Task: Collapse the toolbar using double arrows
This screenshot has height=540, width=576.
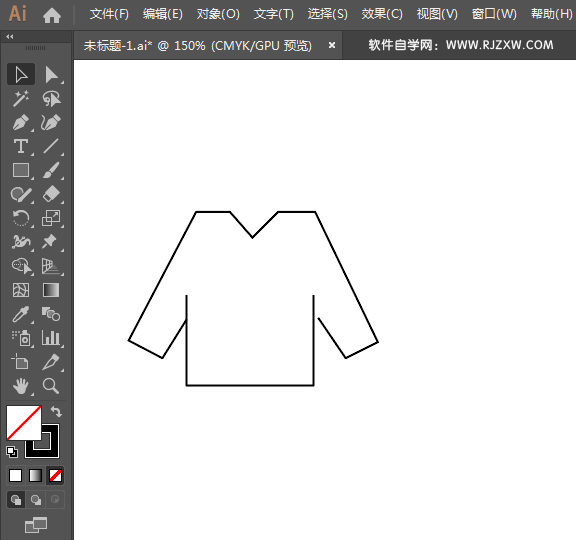Action: click(x=10, y=37)
